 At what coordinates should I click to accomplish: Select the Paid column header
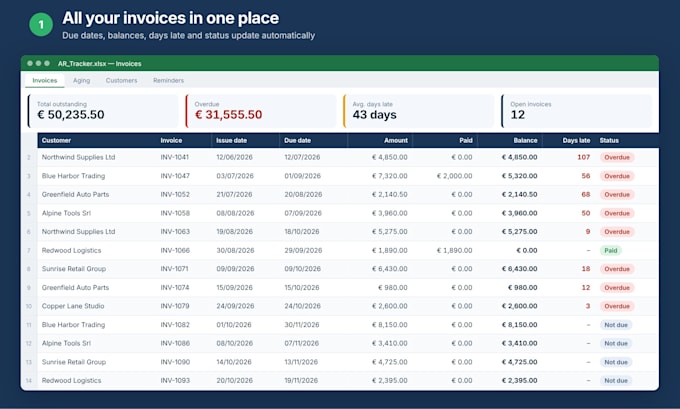coord(466,140)
